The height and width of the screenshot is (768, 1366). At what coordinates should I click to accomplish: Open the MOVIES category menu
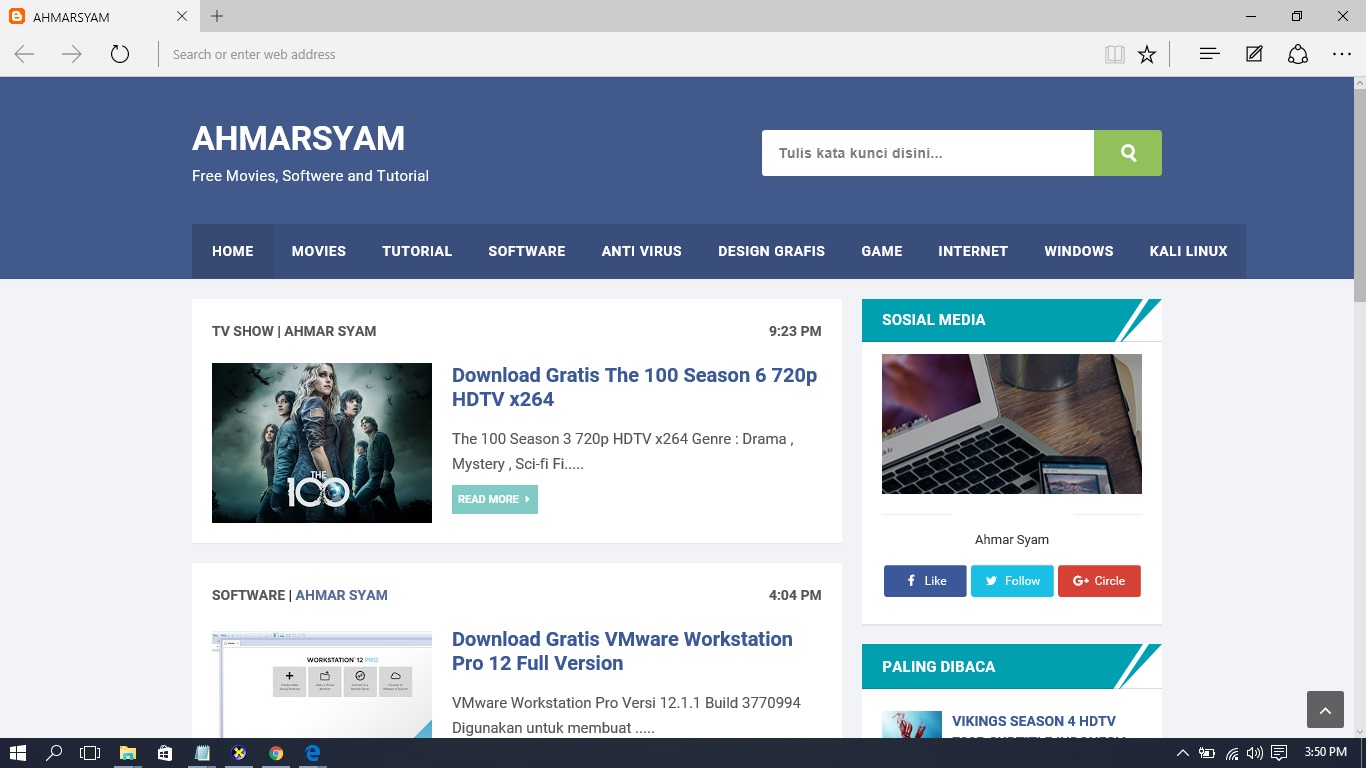tap(318, 251)
